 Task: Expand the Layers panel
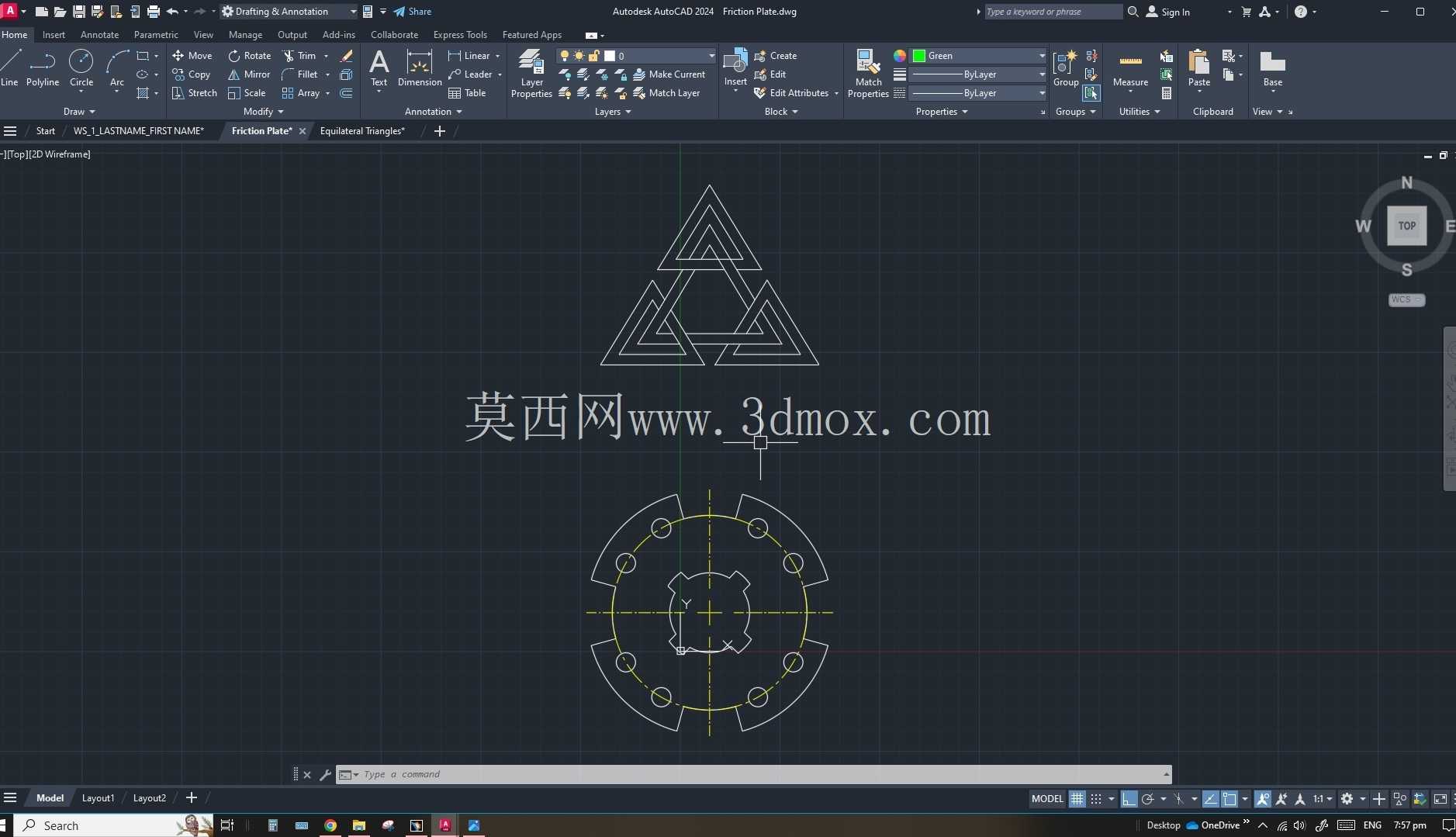613,112
